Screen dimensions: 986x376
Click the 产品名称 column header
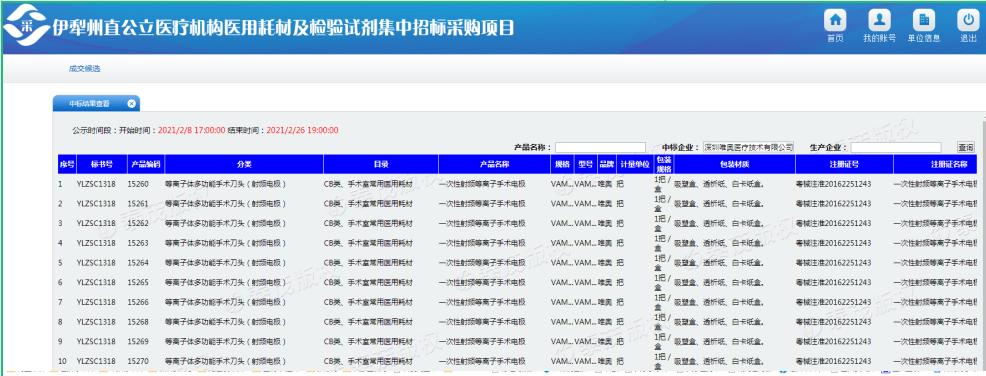pos(494,164)
